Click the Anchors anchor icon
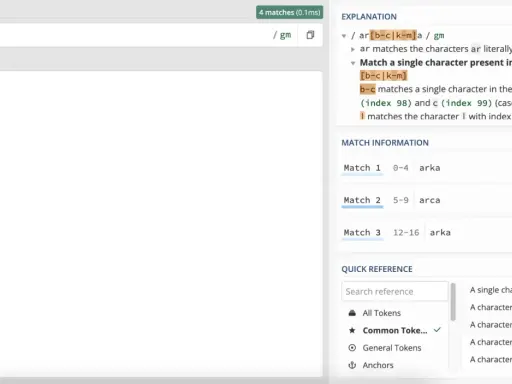The height and width of the screenshot is (384, 512). [x=352, y=365]
